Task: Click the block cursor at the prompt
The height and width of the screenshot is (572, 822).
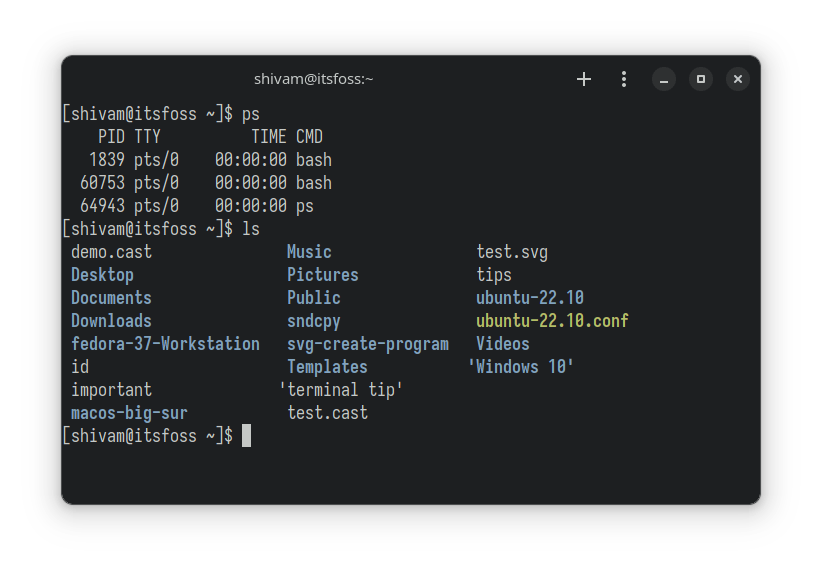Action: pyautogui.click(x=246, y=435)
